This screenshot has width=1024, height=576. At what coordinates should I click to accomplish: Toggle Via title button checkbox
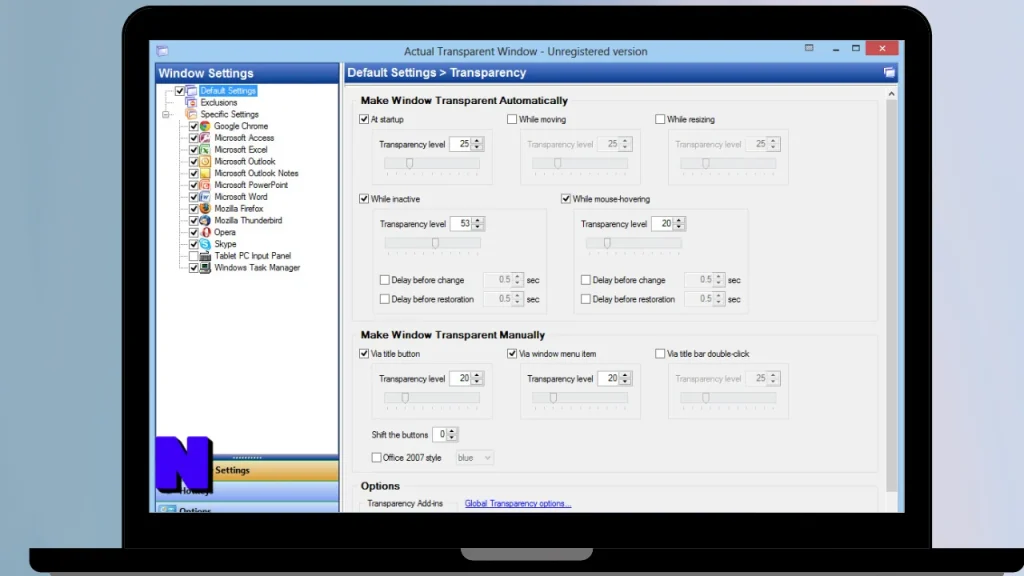(364, 354)
